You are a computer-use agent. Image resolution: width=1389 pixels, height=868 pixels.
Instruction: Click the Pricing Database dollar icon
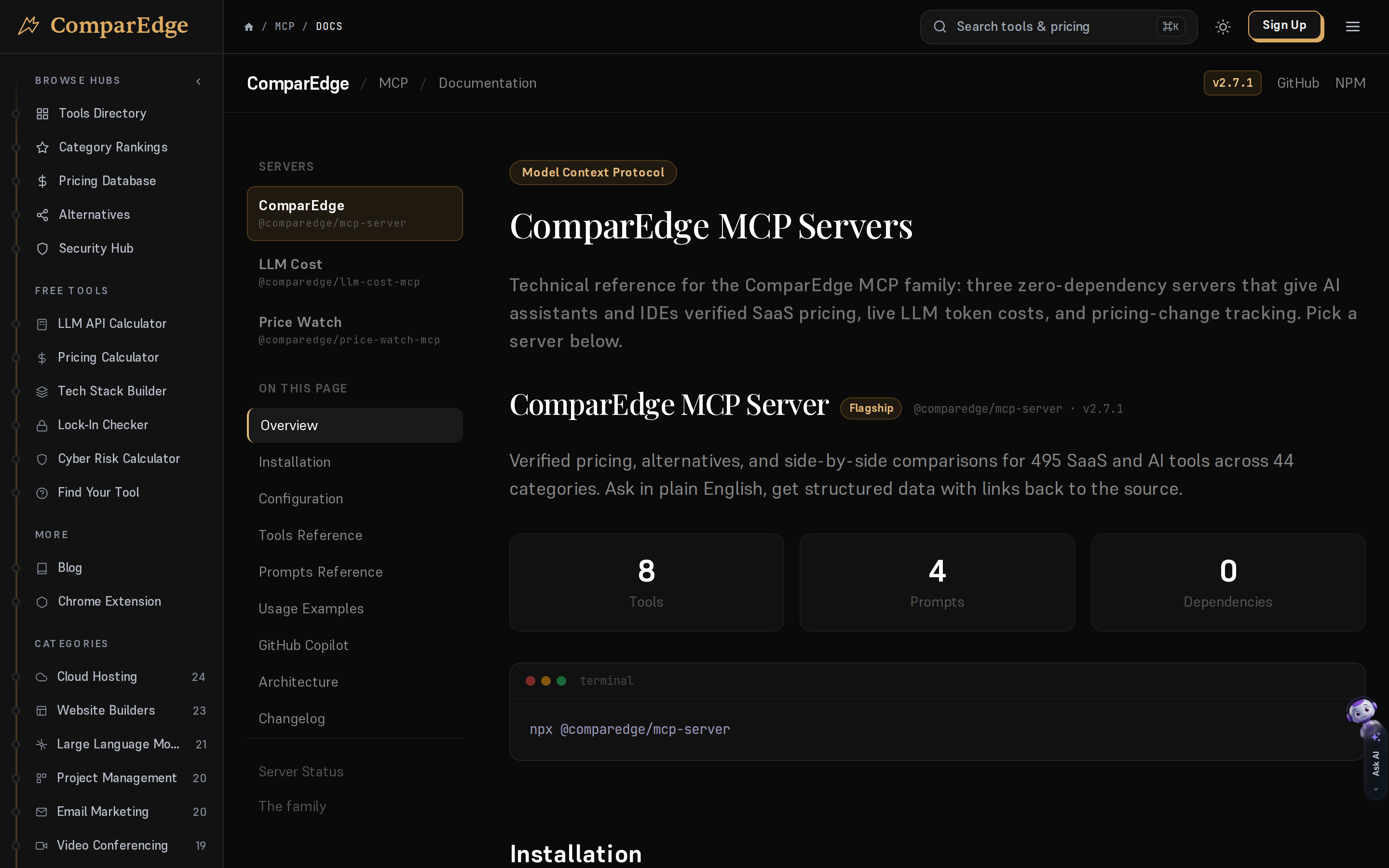pyautogui.click(x=42, y=181)
